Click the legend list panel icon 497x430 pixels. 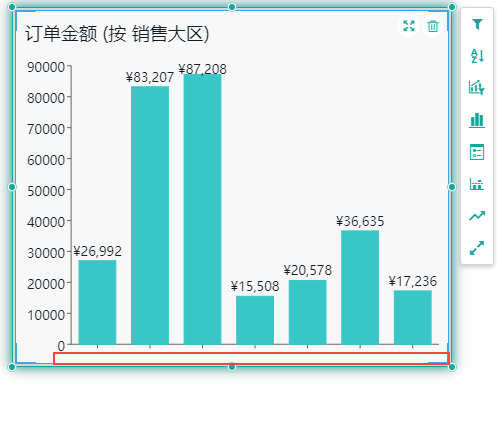477,152
